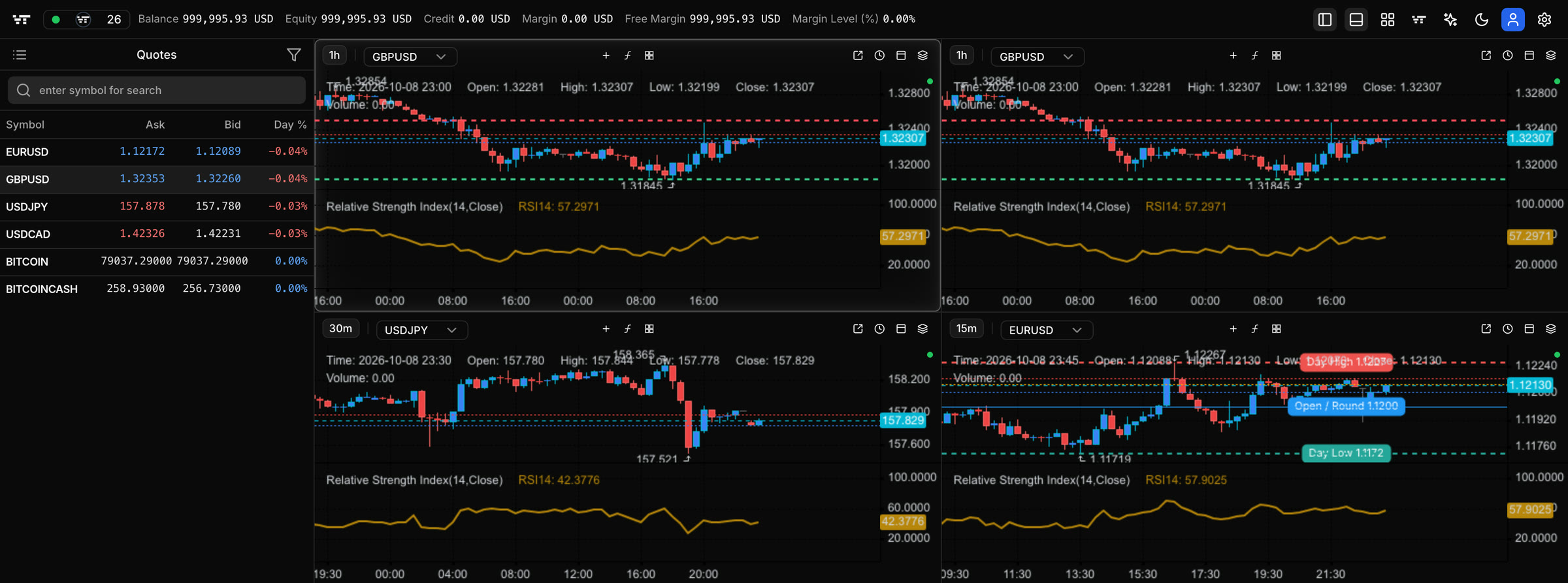
Task: Click USDJPY bid price 157.780
Action: pos(218,206)
